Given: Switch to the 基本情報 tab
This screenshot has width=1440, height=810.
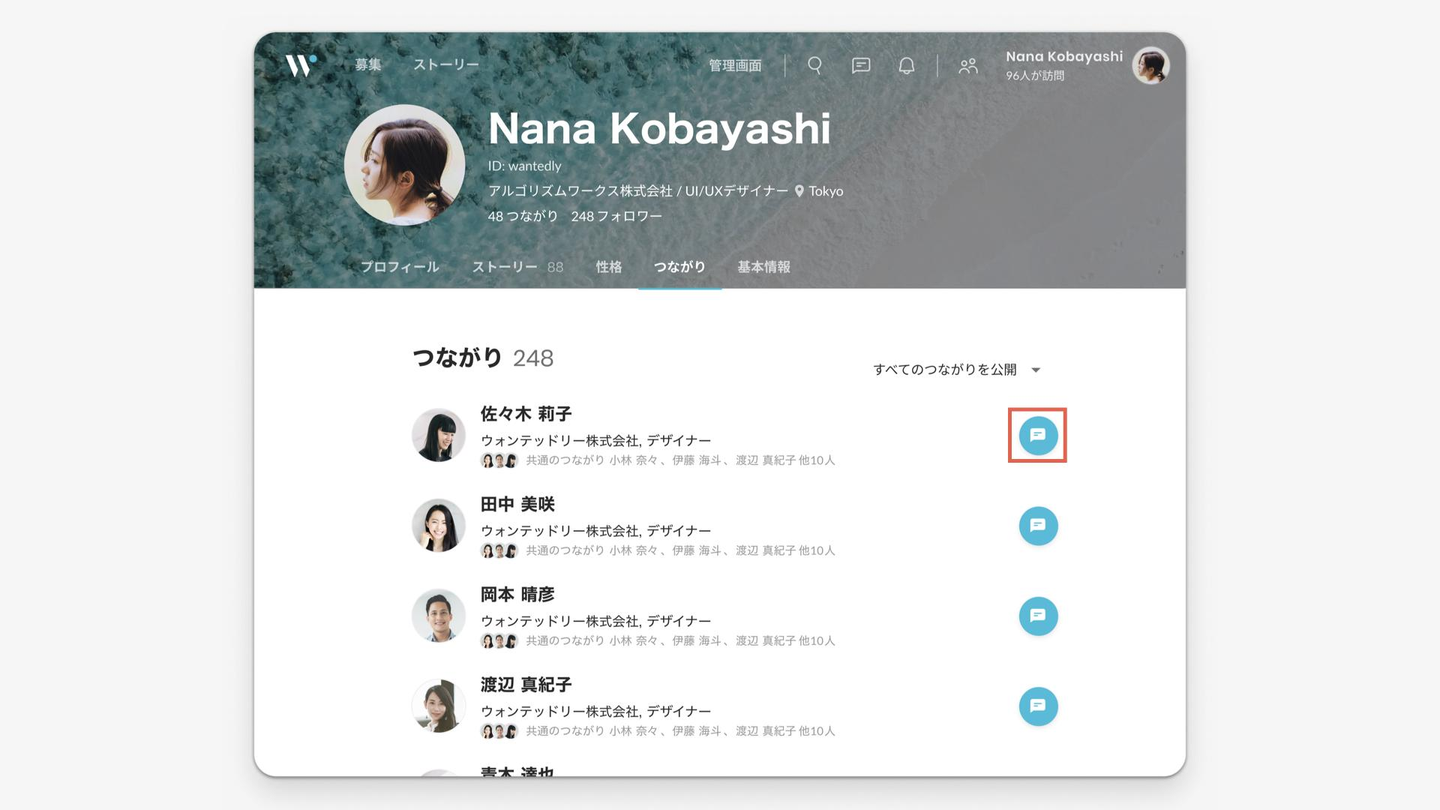Looking at the screenshot, I should tap(764, 267).
